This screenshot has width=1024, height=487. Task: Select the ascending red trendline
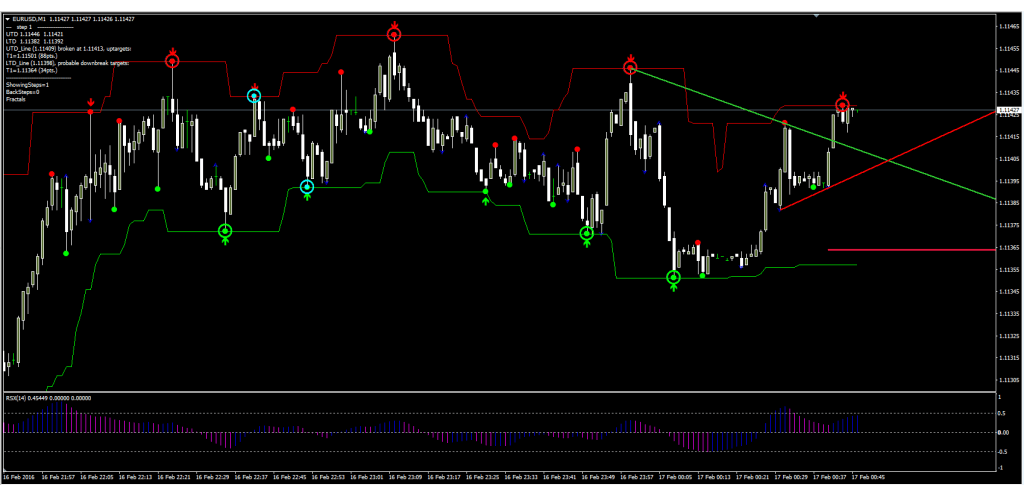(888, 161)
